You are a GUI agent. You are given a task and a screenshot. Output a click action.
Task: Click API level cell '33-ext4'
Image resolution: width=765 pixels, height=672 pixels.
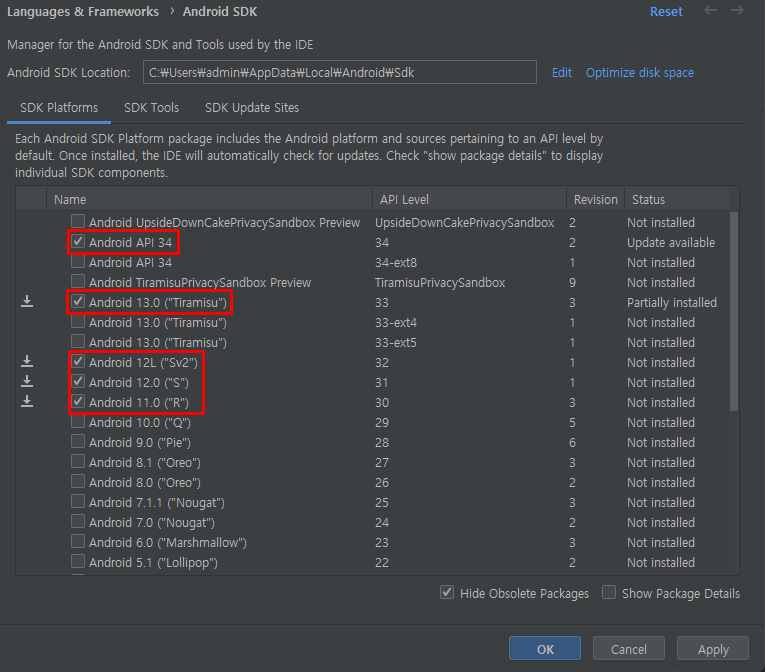click(396, 323)
